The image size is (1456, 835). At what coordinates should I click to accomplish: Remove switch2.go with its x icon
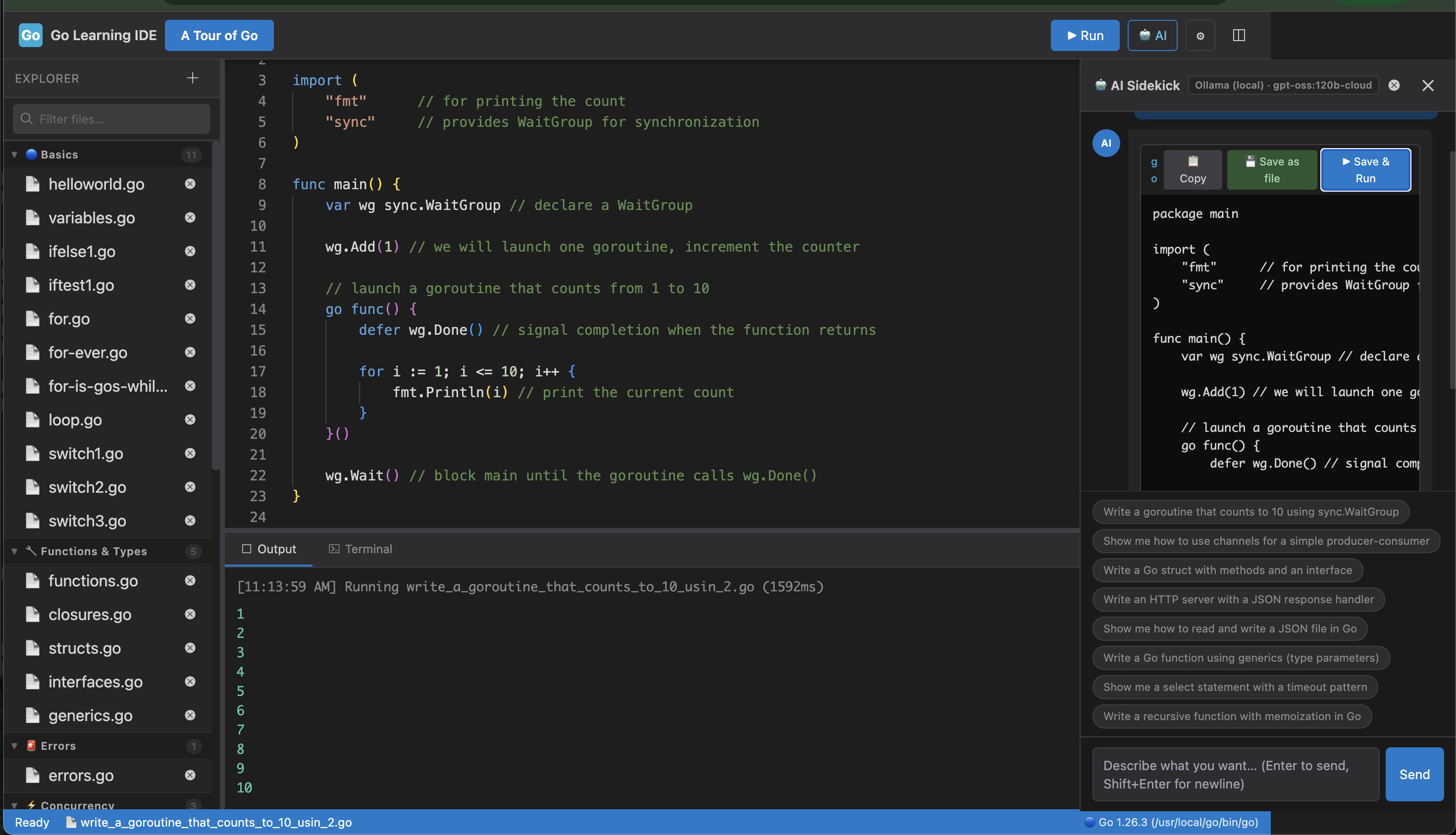click(x=190, y=487)
